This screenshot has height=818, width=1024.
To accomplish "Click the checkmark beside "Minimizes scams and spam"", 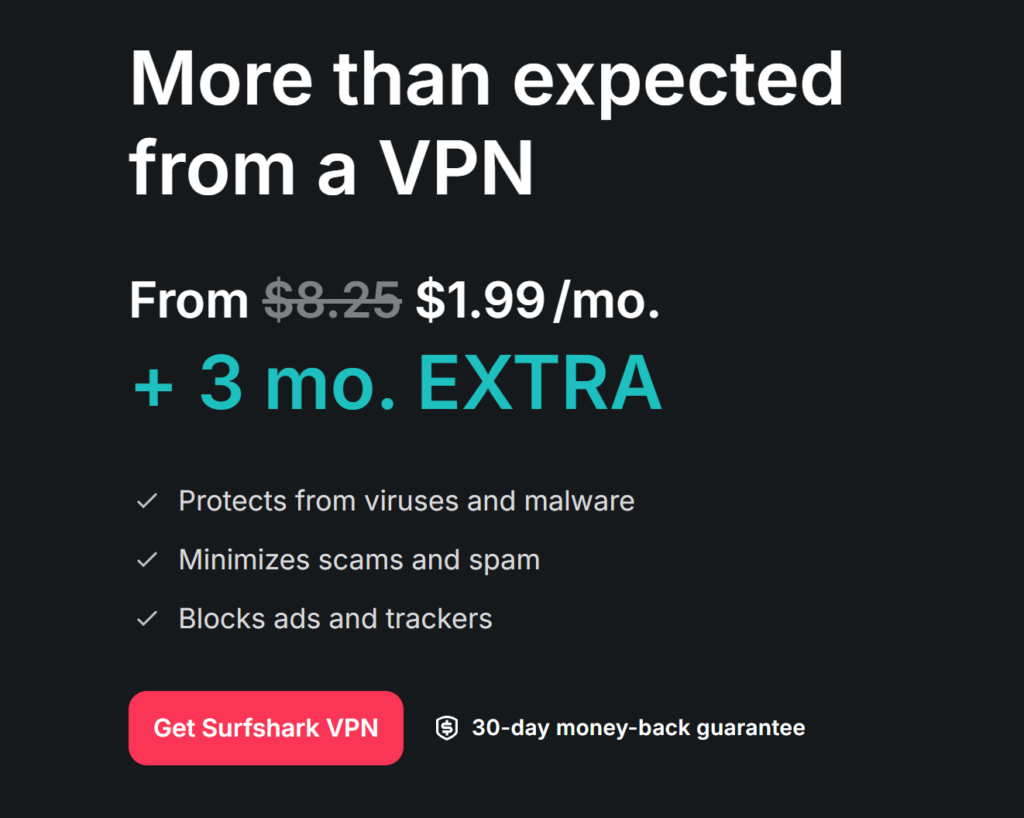I will [x=147, y=560].
